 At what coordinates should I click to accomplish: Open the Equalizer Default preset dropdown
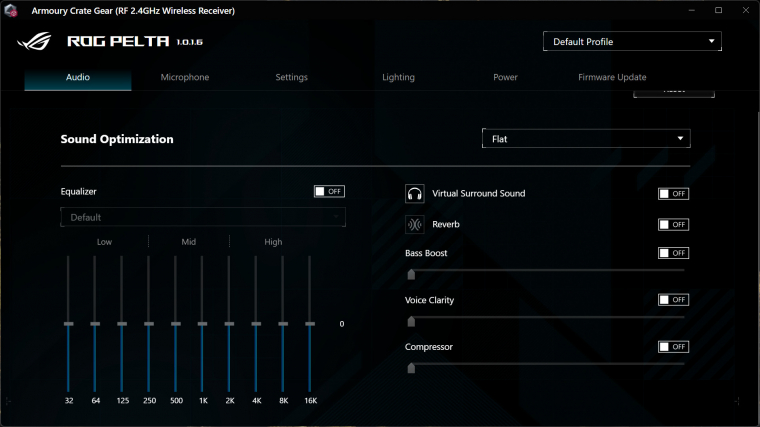click(203, 217)
